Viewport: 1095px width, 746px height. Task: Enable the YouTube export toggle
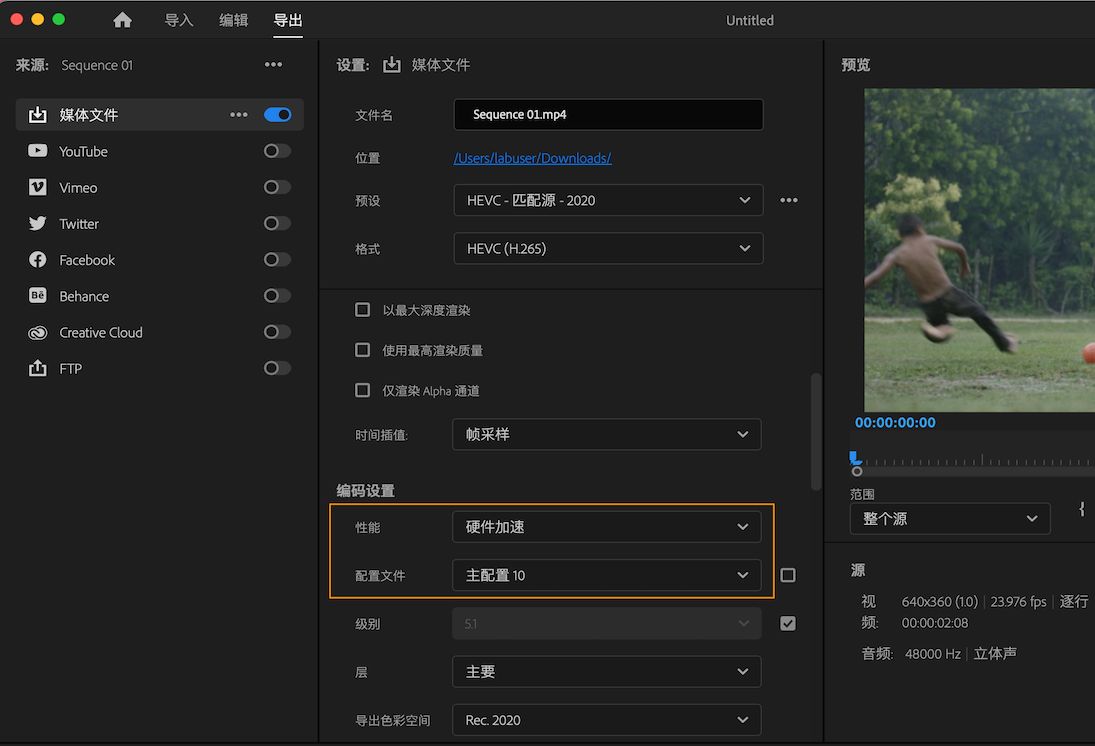click(x=277, y=151)
